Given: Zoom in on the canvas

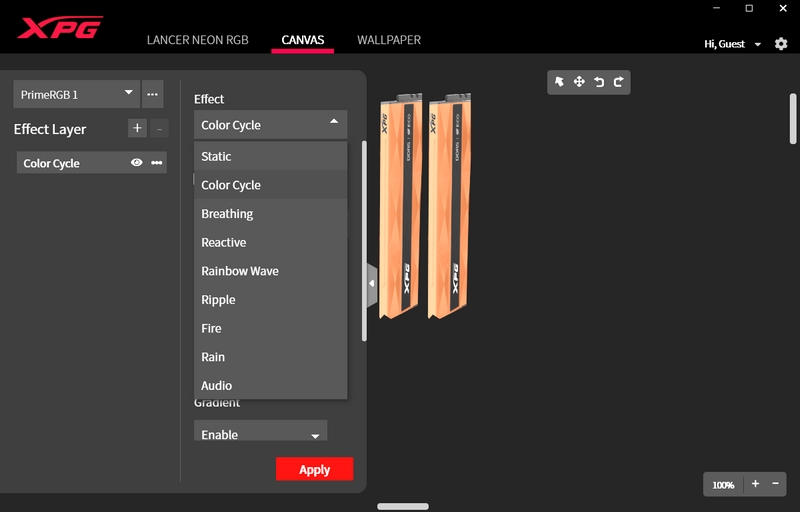Looking at the screenshot, I should (755, 484).
